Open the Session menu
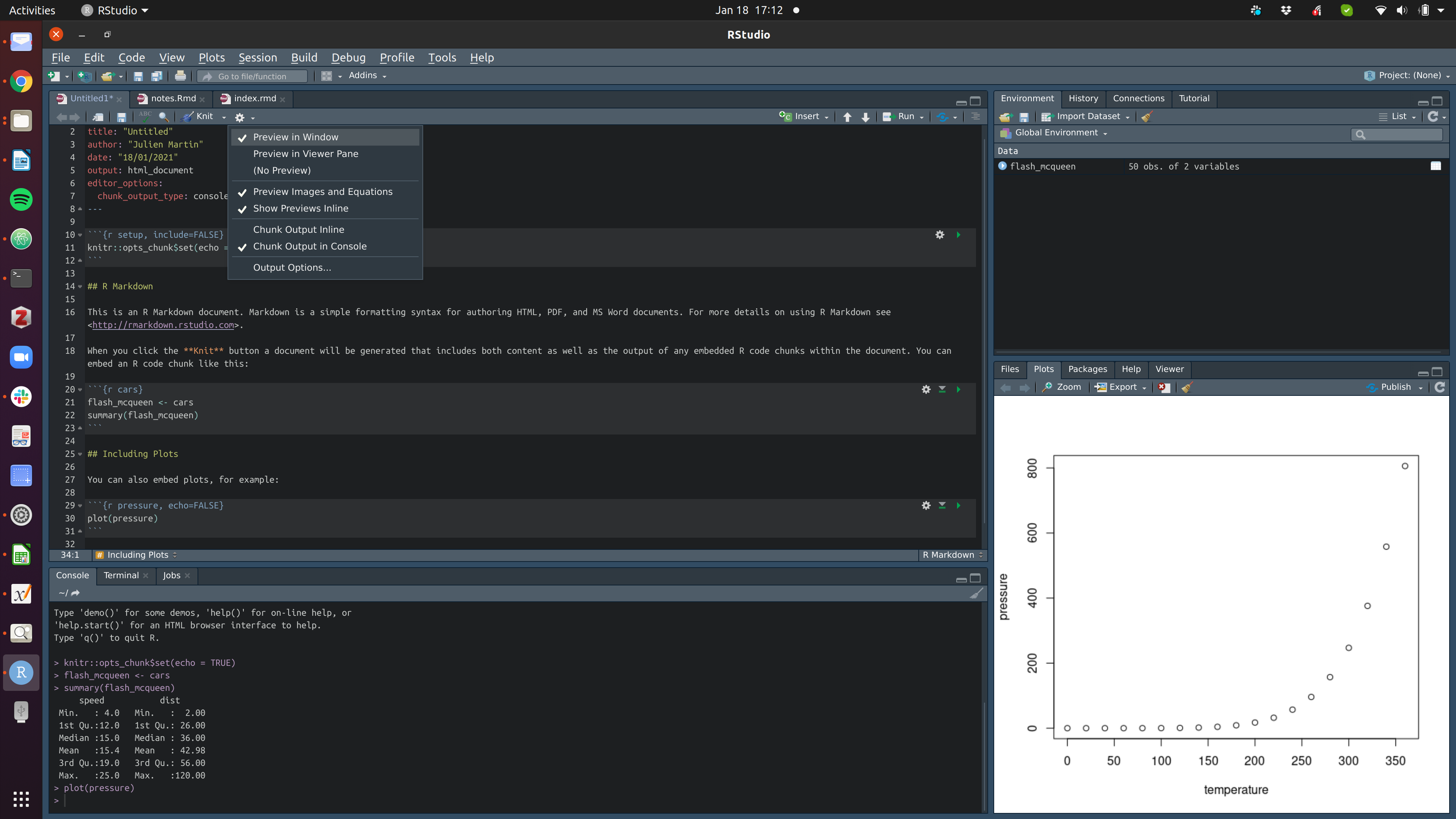Image resolution: width=1456 pixels, height=819 pixels. (257, 58)
